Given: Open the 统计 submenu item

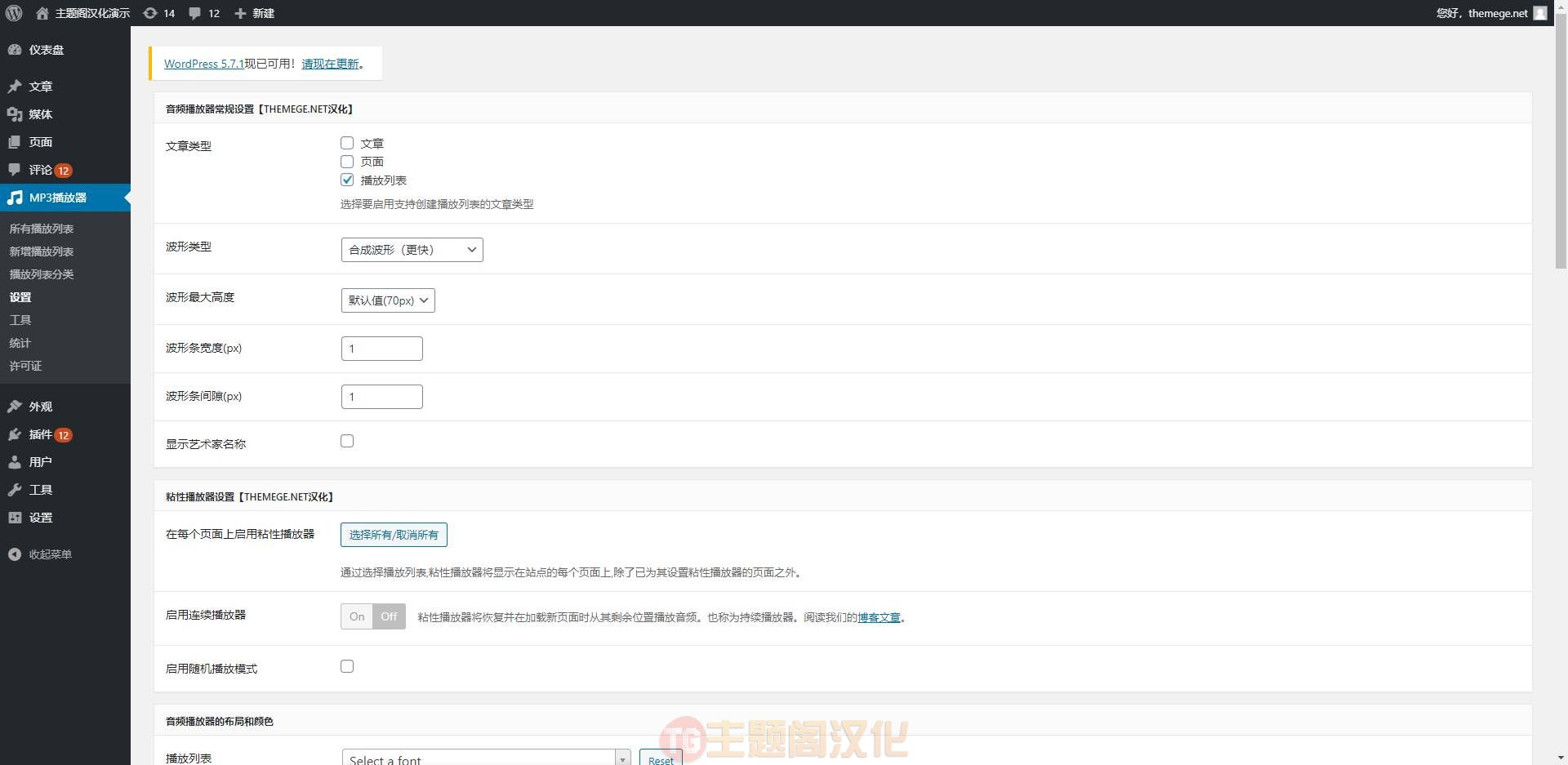Looking at the screenshot, I should click(20, 343).
